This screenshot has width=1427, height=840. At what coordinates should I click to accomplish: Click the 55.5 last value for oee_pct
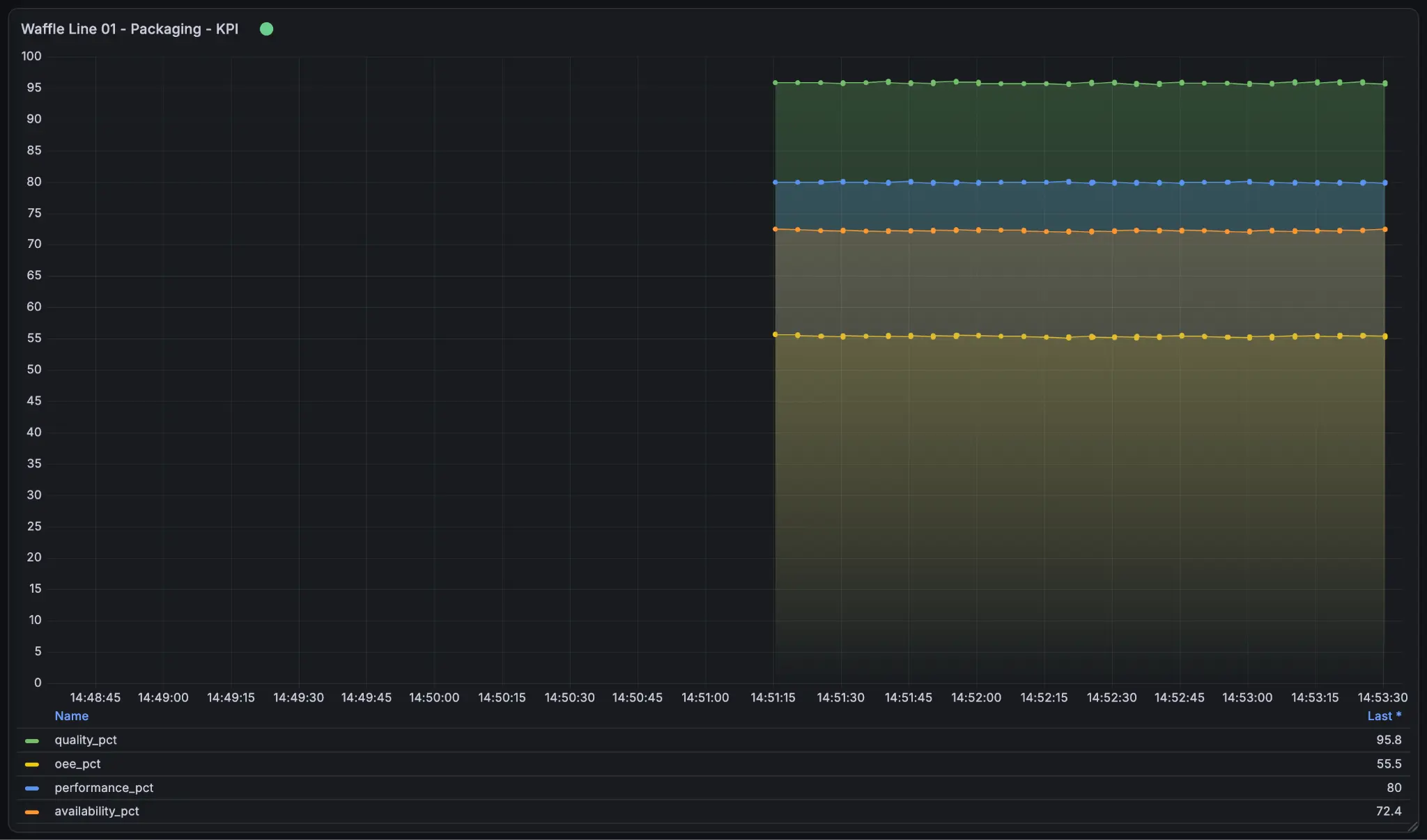tap(1389, 763)
